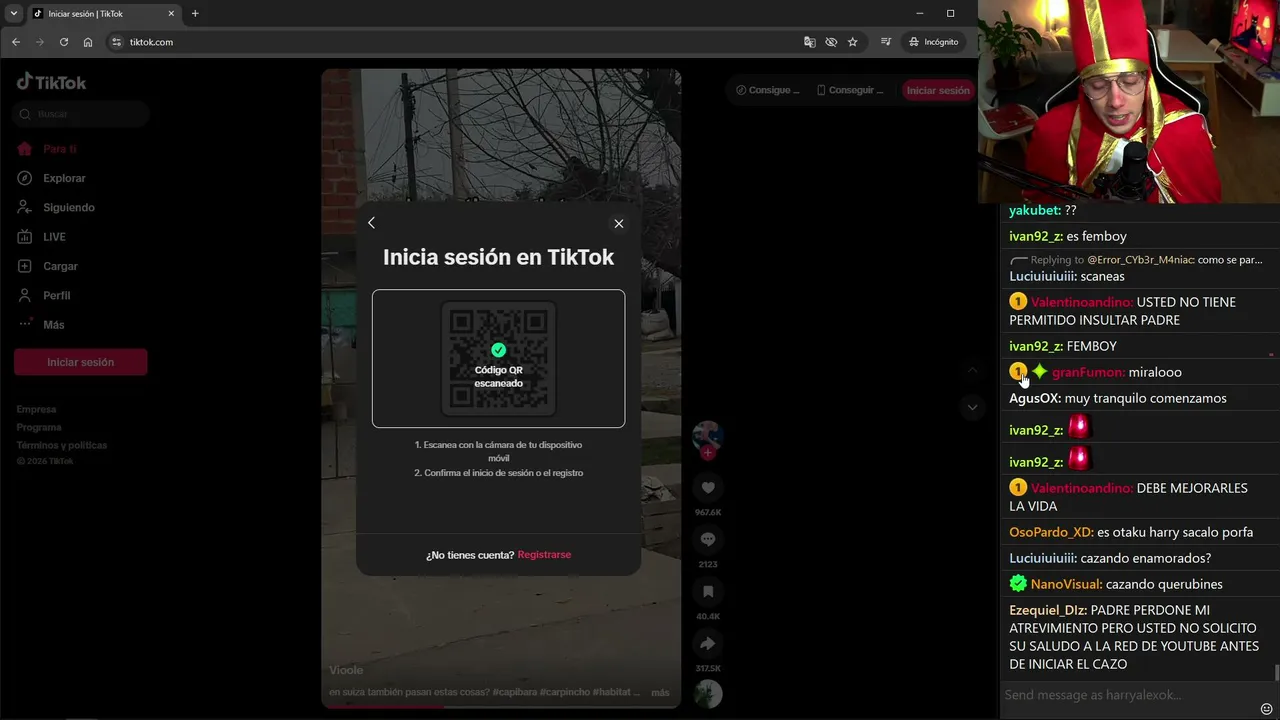The height and width of the screenshot is (720, 1280).
Task: Open the #capibara hashtag
Action: (x=516, y=693)
